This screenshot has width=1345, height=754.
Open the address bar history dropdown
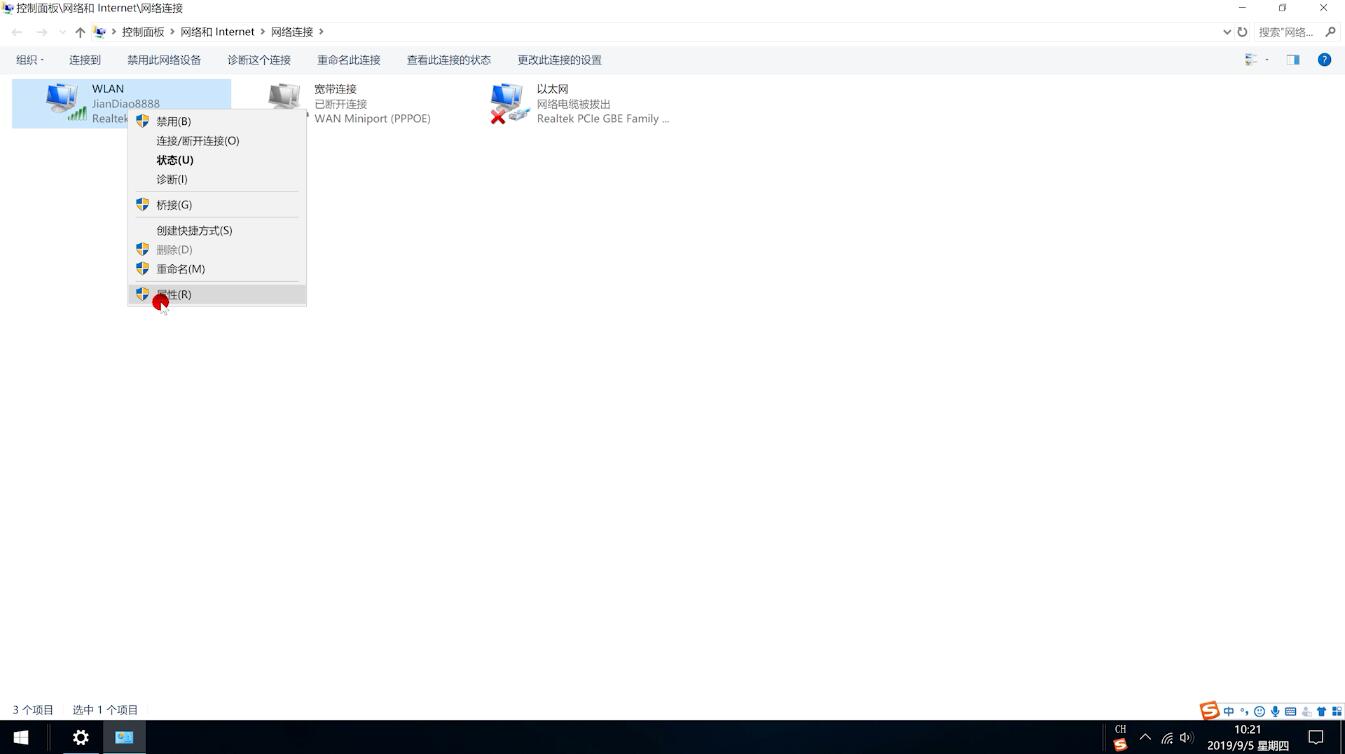[1227, 32]
